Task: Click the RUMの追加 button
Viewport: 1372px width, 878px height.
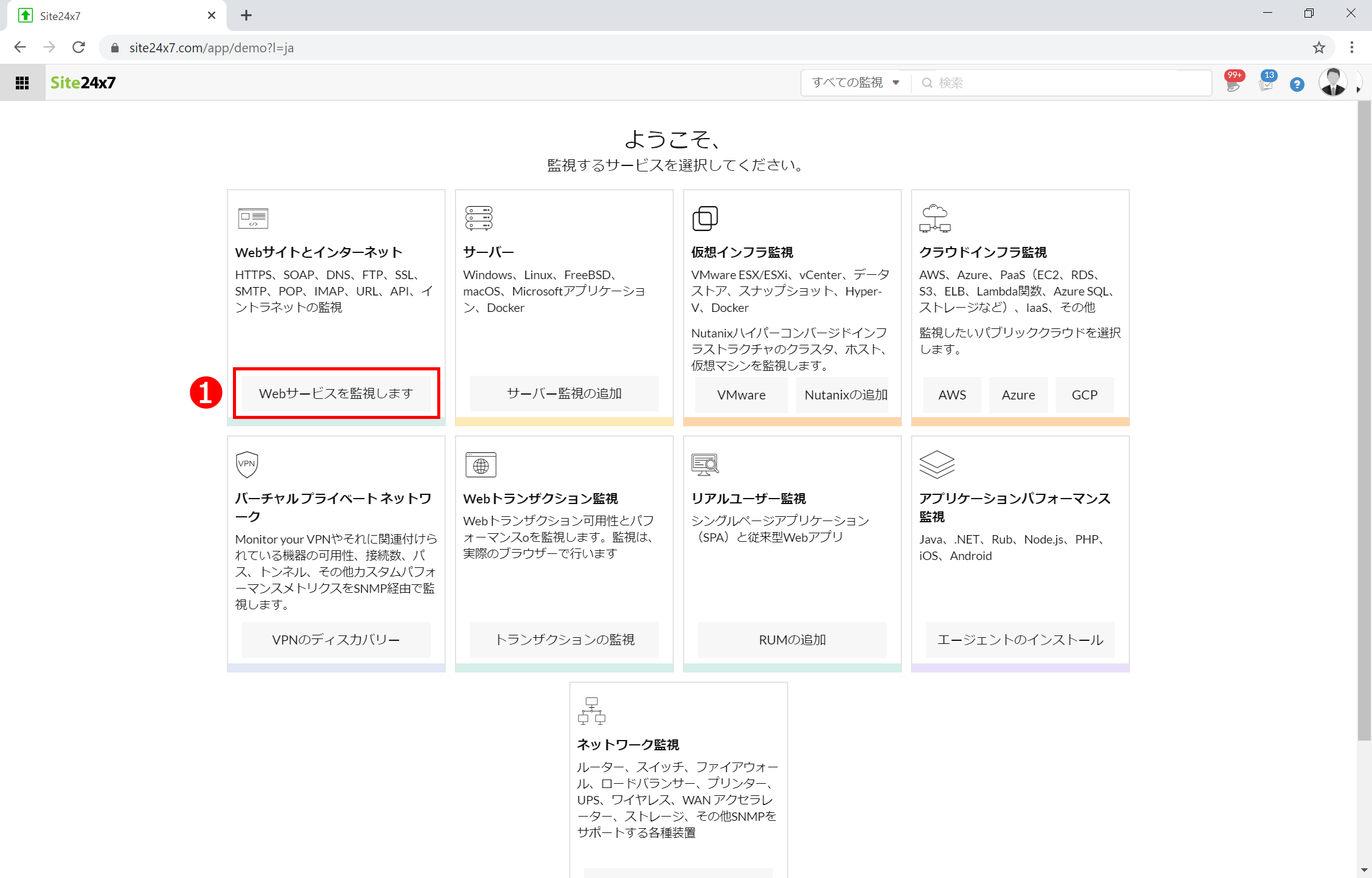Action: (x=792, y=640)
